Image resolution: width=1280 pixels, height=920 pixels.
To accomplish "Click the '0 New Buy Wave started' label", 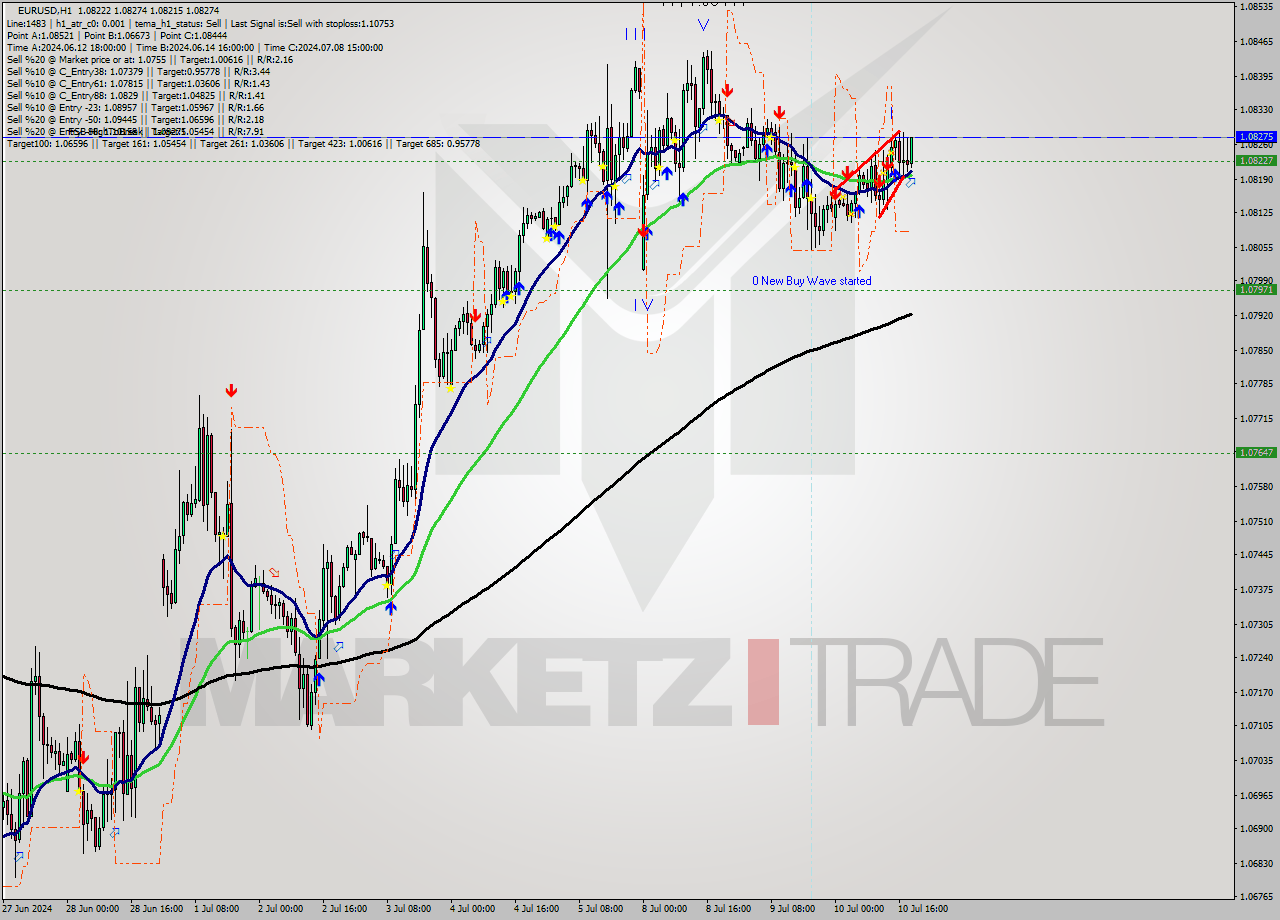I will pos(812,281).
